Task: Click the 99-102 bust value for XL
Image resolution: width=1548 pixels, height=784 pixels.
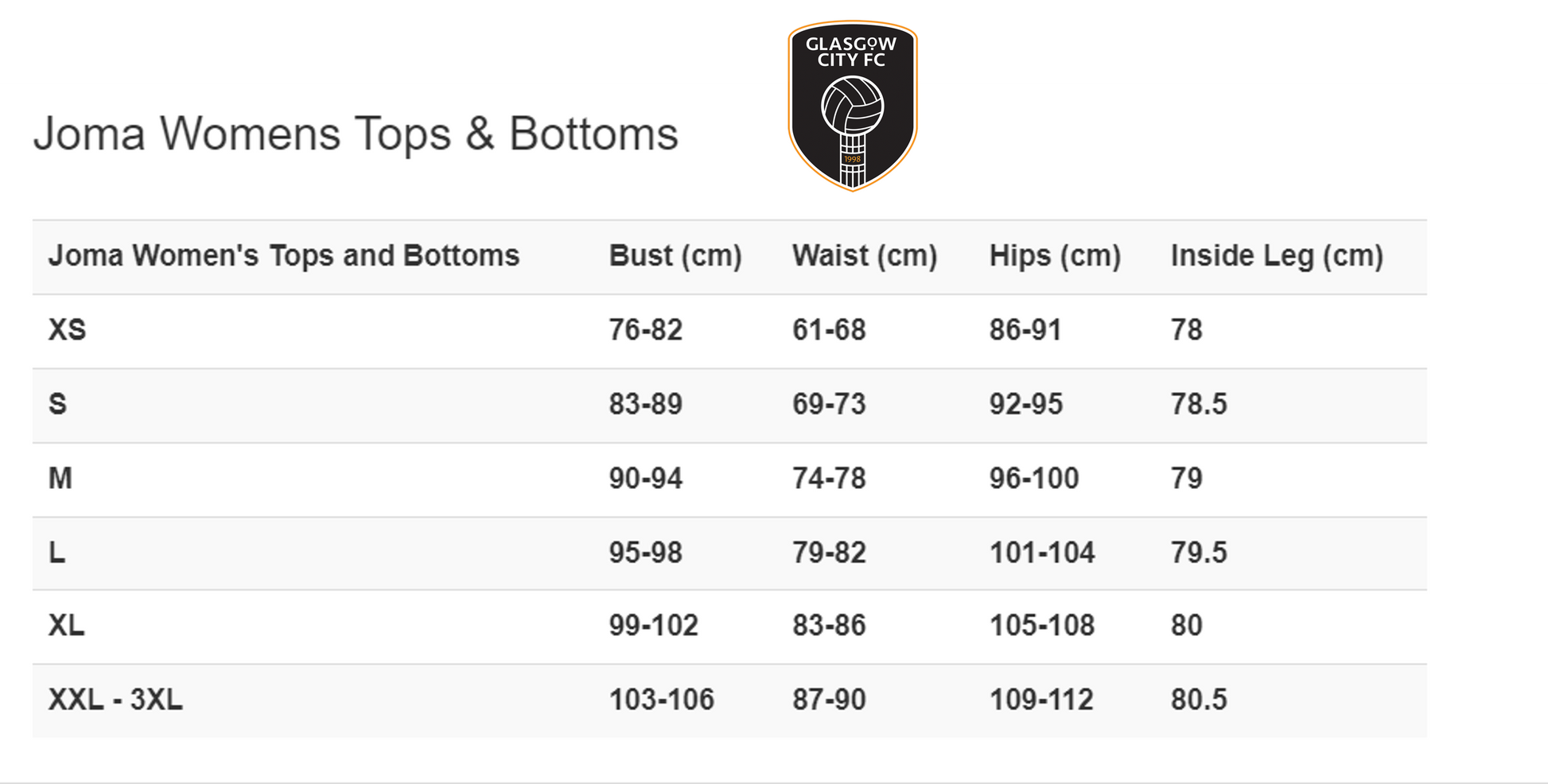Action: 654,626
